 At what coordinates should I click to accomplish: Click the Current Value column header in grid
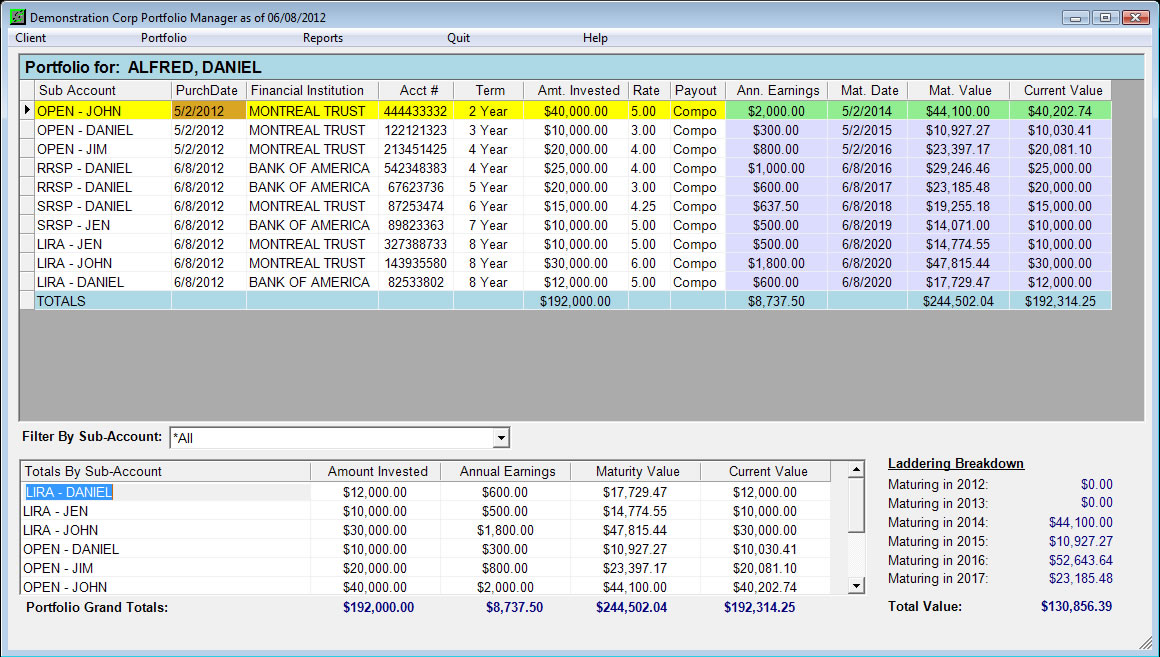pos(1060,90)
